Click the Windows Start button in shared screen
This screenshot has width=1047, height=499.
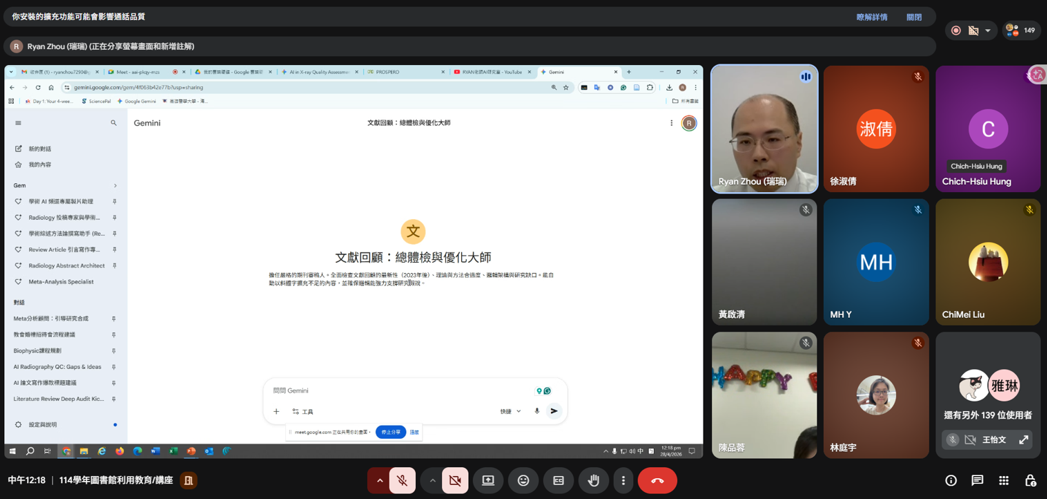[x=13, y=451]
